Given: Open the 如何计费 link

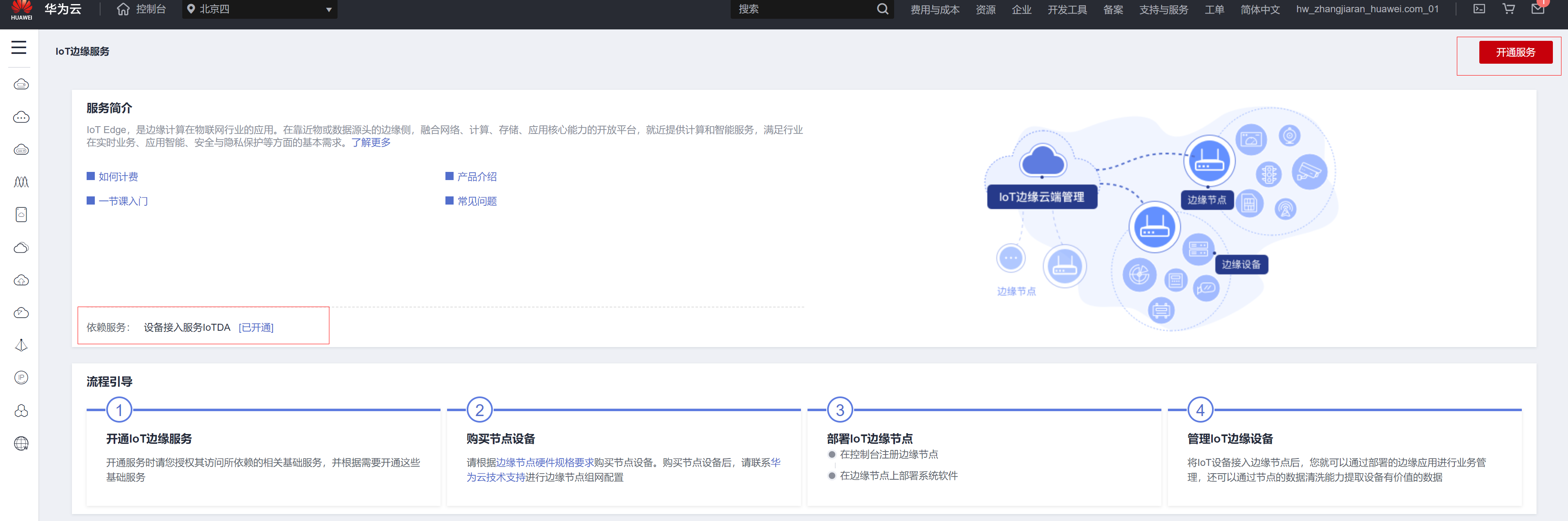Looking at the screenshot, I should point(118,176).
